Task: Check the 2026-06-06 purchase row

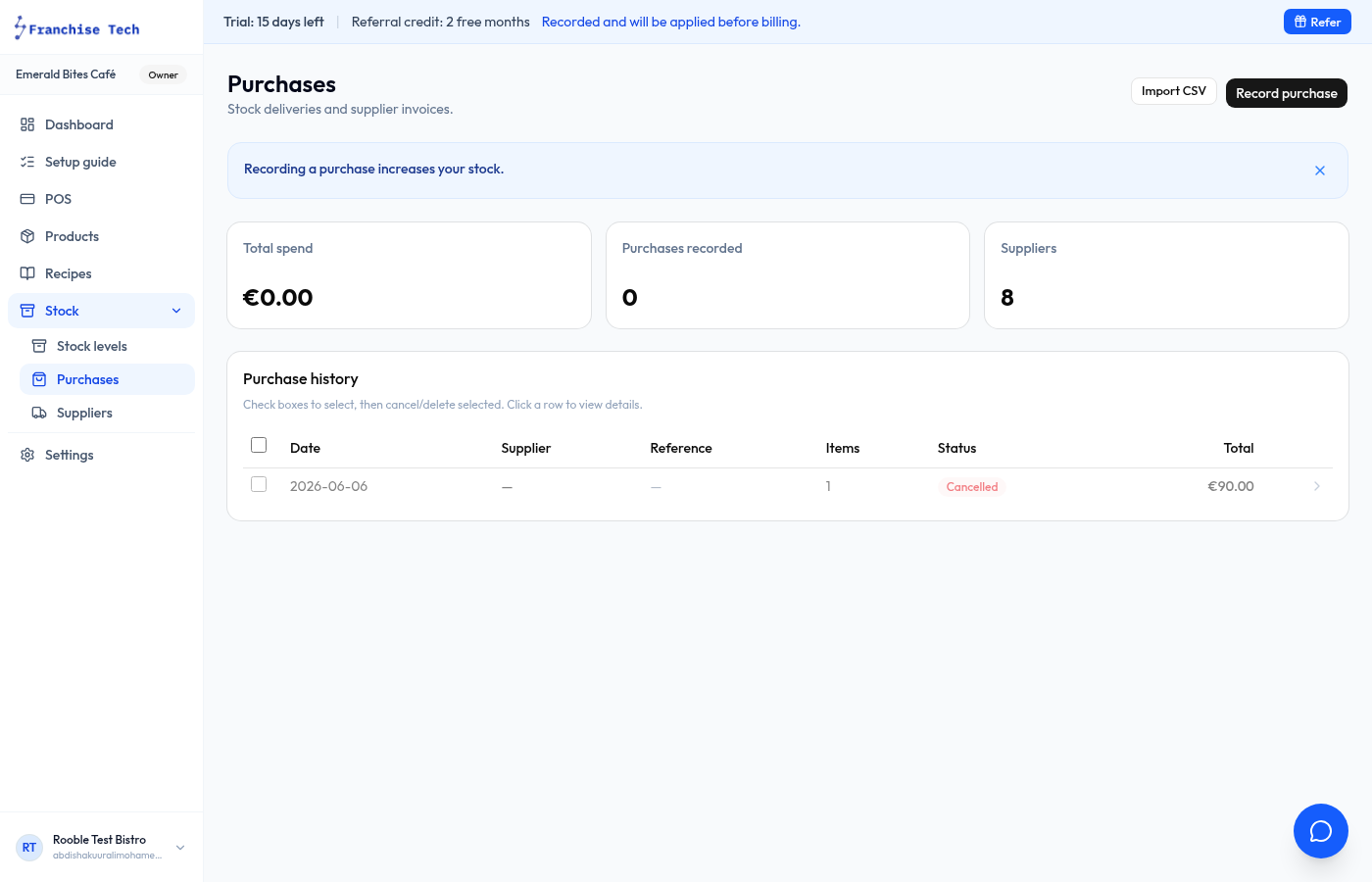Action: pyautogui.click(x=259, y=484)
